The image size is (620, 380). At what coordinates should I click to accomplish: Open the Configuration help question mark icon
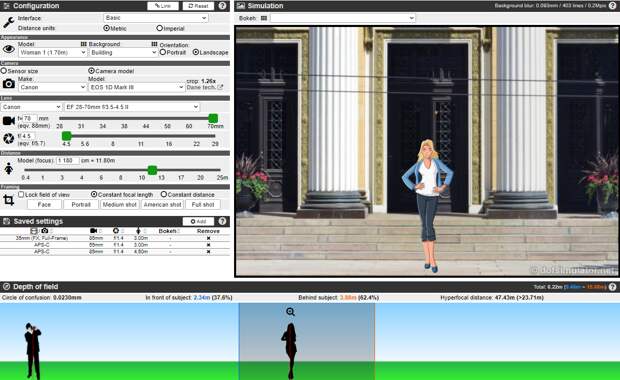click(222, 6)
